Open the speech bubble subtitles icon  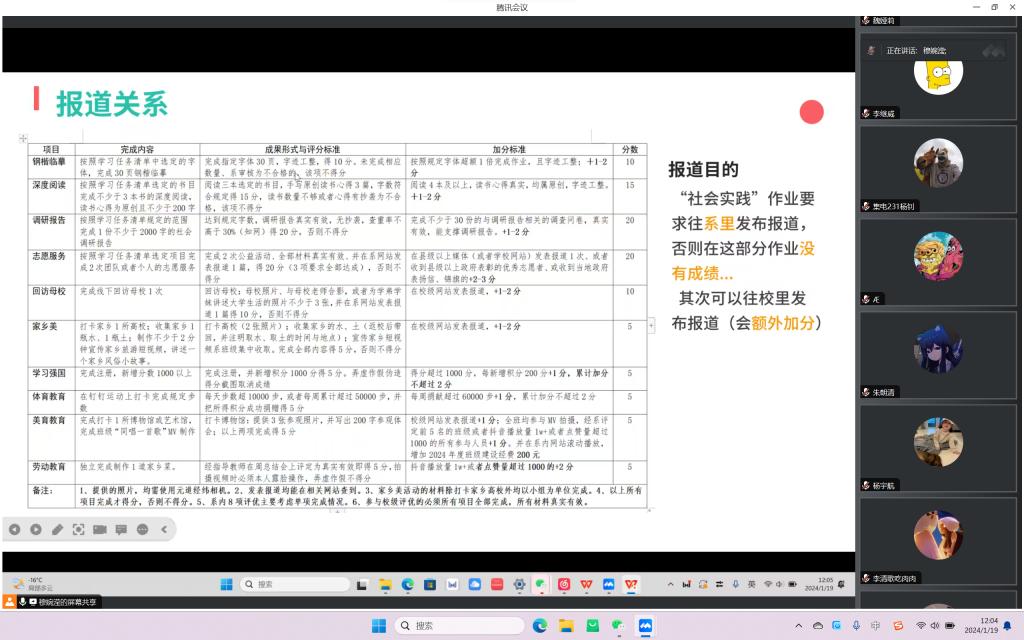point(120,529)
